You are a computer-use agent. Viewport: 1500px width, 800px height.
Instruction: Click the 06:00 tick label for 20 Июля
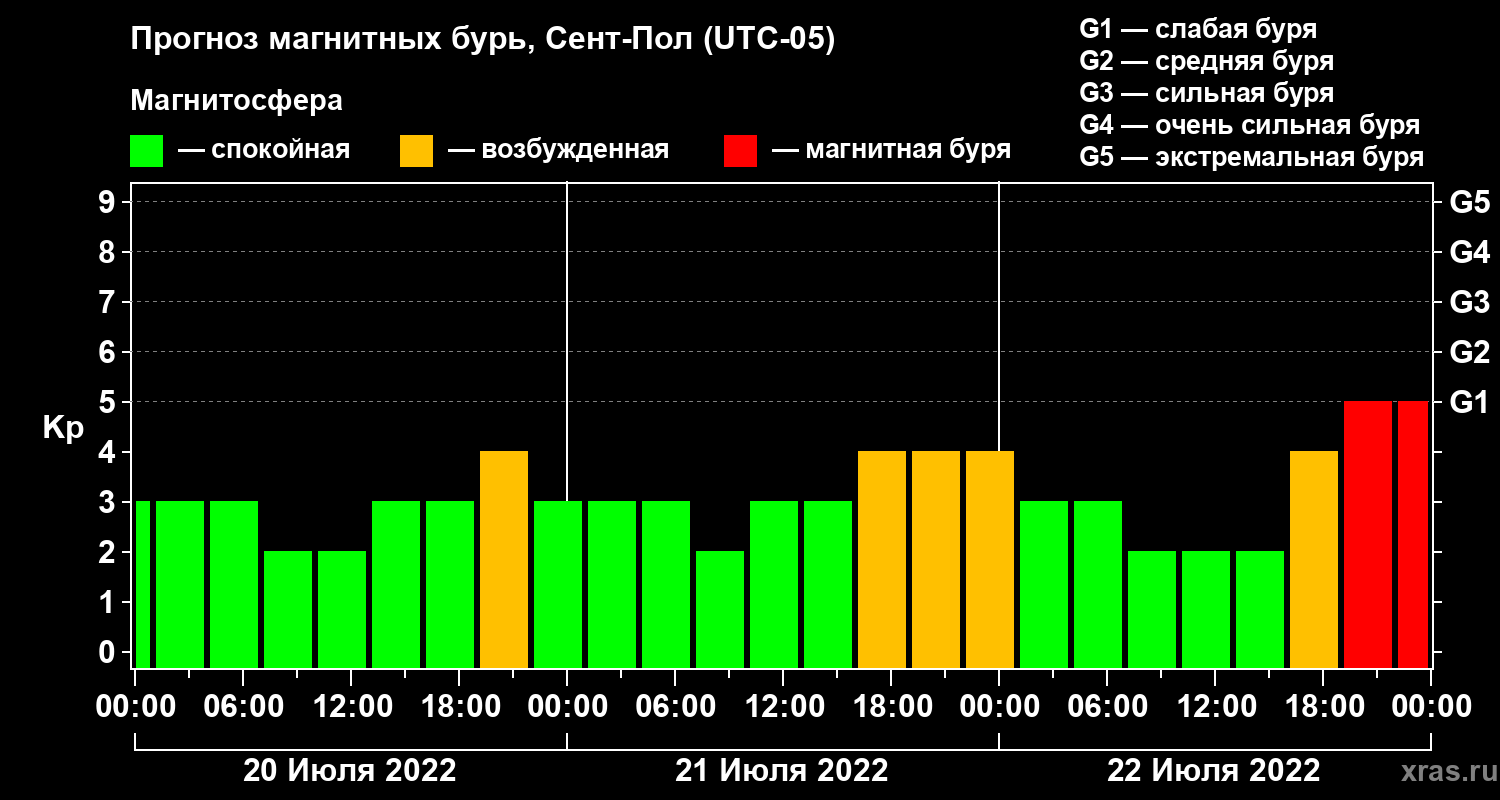(243, 706)
